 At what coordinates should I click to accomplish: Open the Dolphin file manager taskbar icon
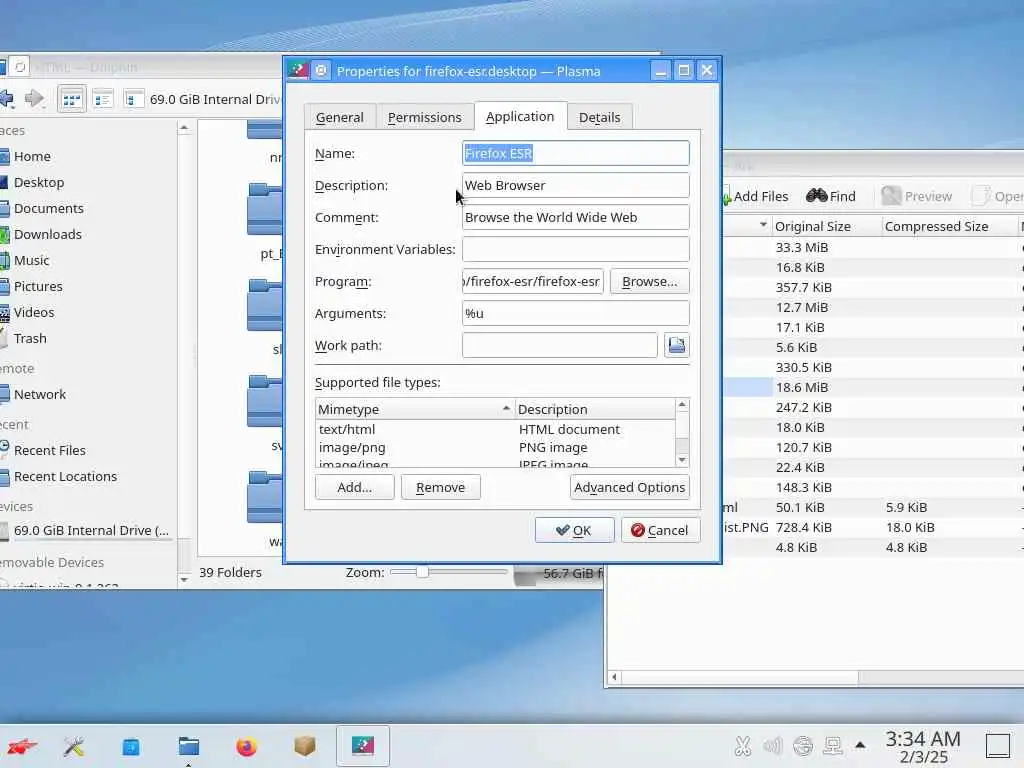[189, 746]
